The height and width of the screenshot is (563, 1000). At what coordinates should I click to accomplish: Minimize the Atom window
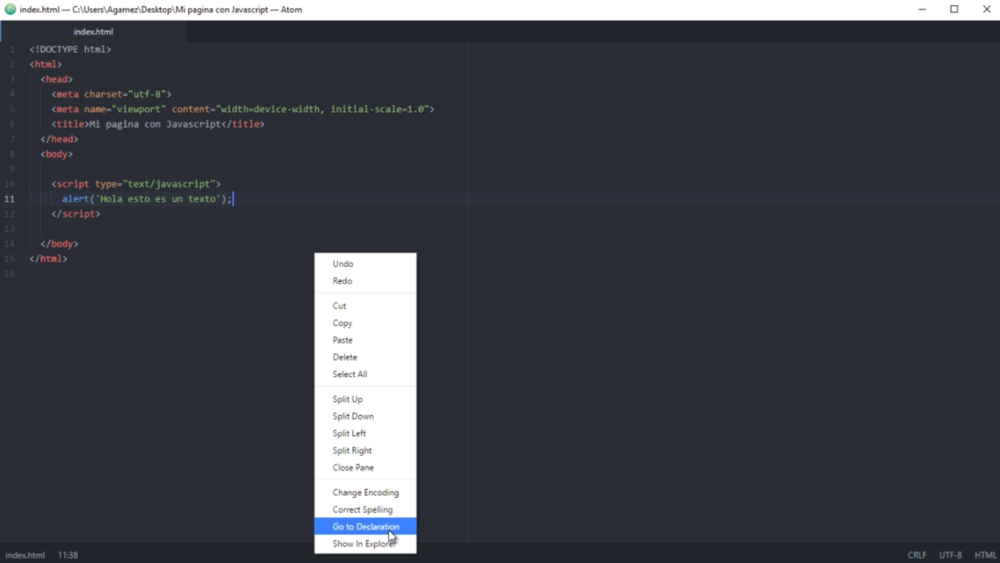click(922, 10)
